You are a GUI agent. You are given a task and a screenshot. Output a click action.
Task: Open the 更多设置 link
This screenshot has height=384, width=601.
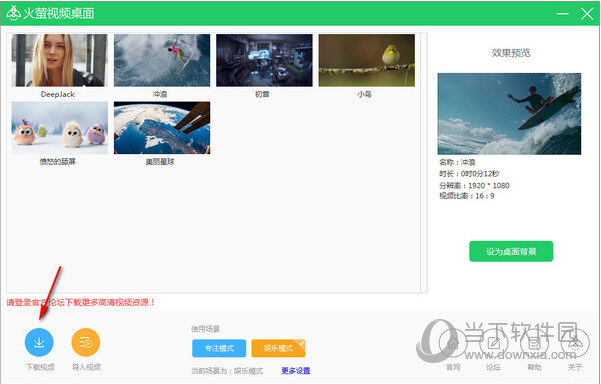coord(296,371)
